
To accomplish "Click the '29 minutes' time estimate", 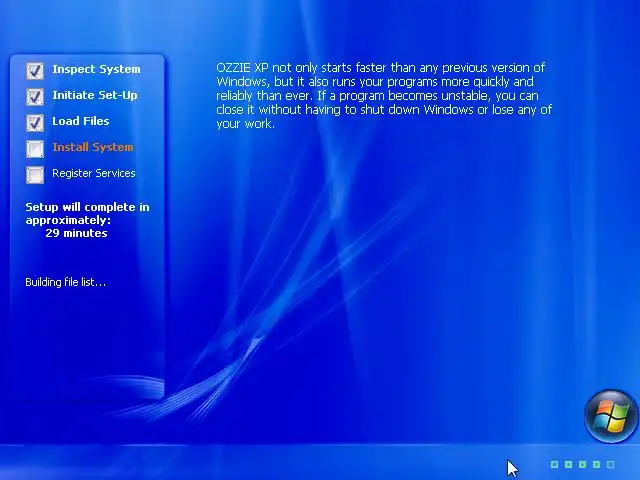I will click(76, 233).
